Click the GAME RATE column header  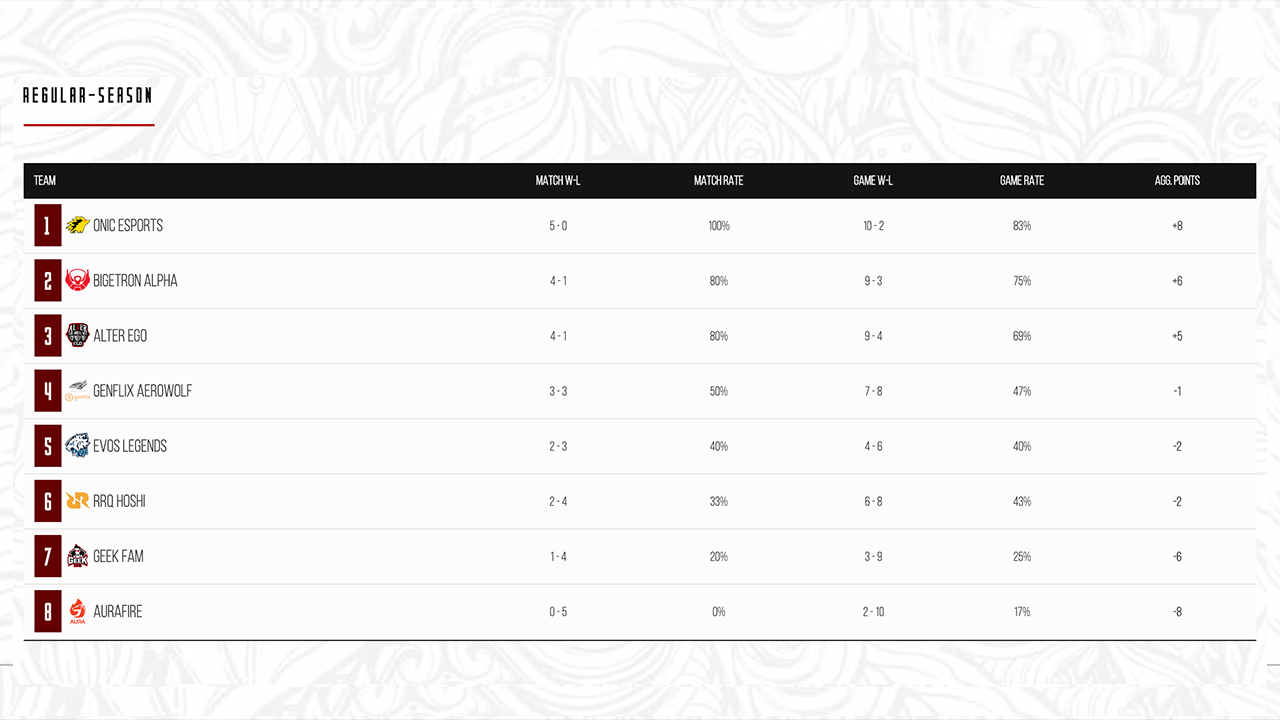(1022, 181)
